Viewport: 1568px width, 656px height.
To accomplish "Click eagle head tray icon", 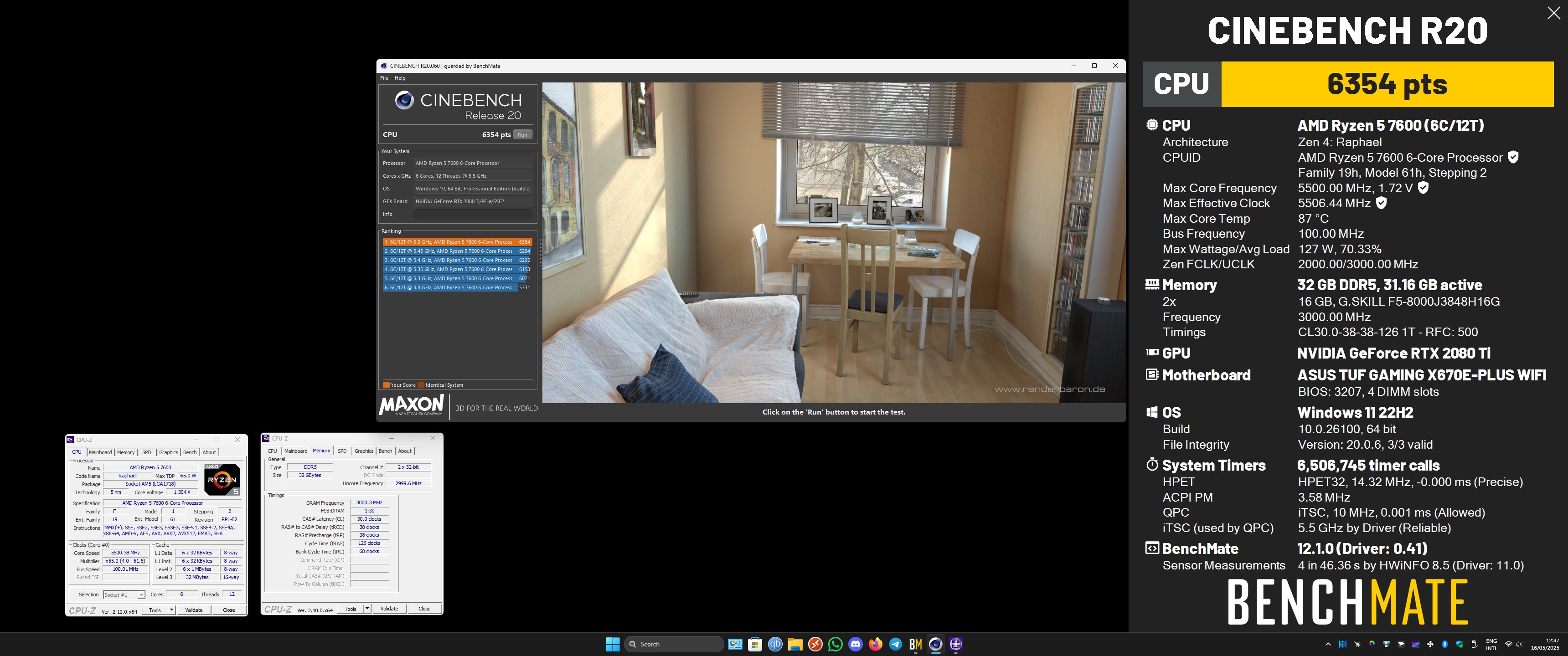I will click(1401, 645).
